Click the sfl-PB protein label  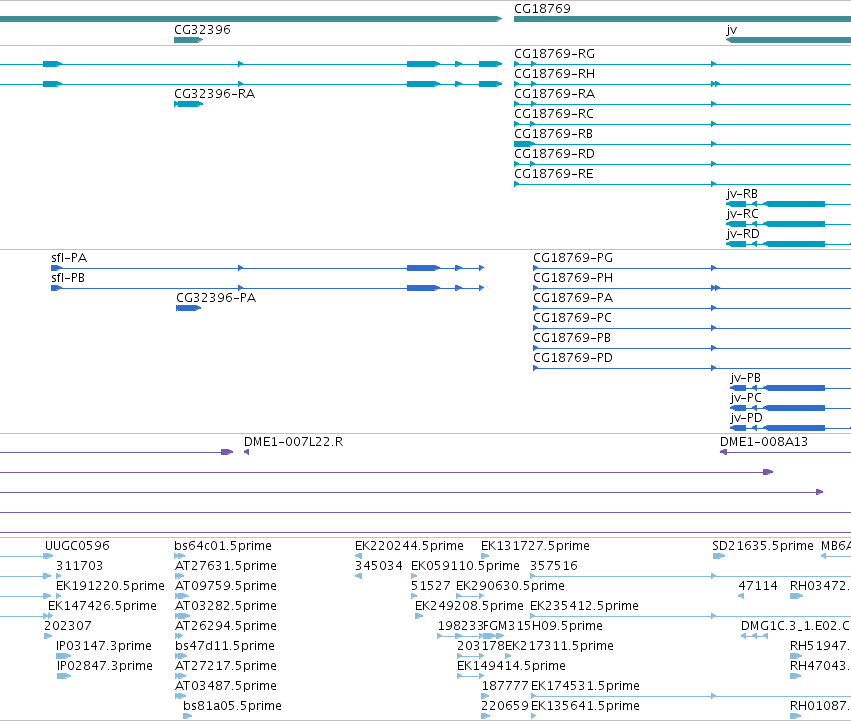[x=68, y=278]
